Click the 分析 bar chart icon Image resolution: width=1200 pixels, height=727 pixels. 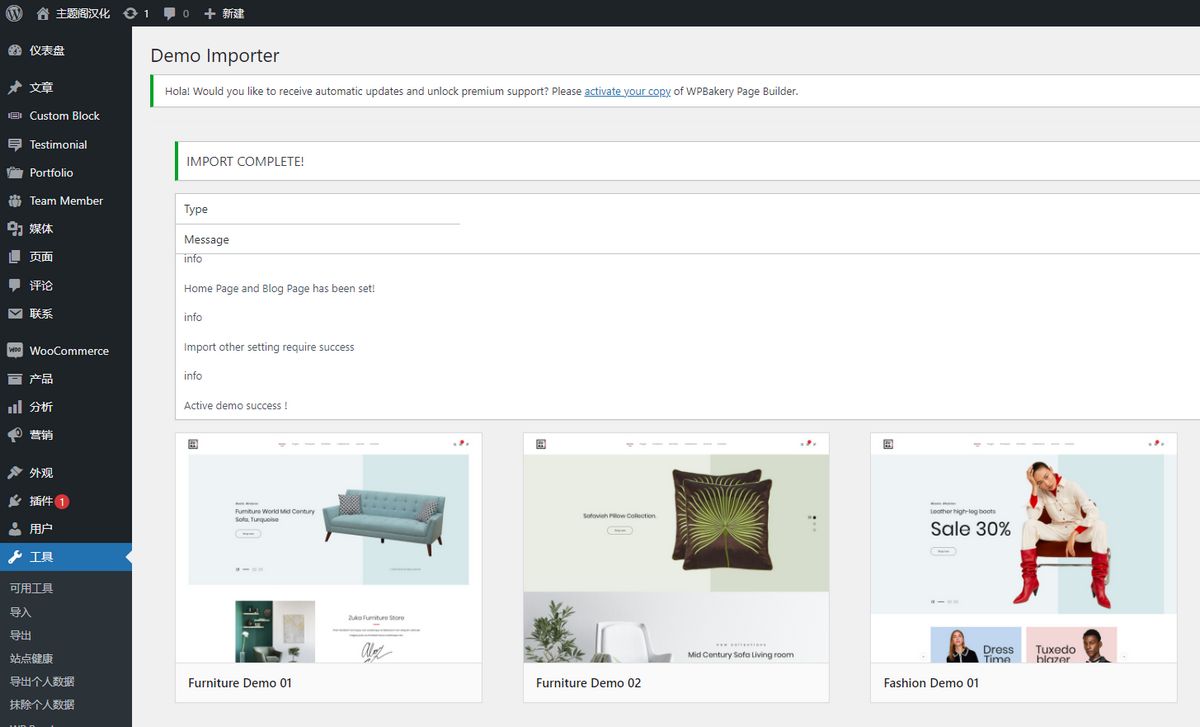coord(15,407)
